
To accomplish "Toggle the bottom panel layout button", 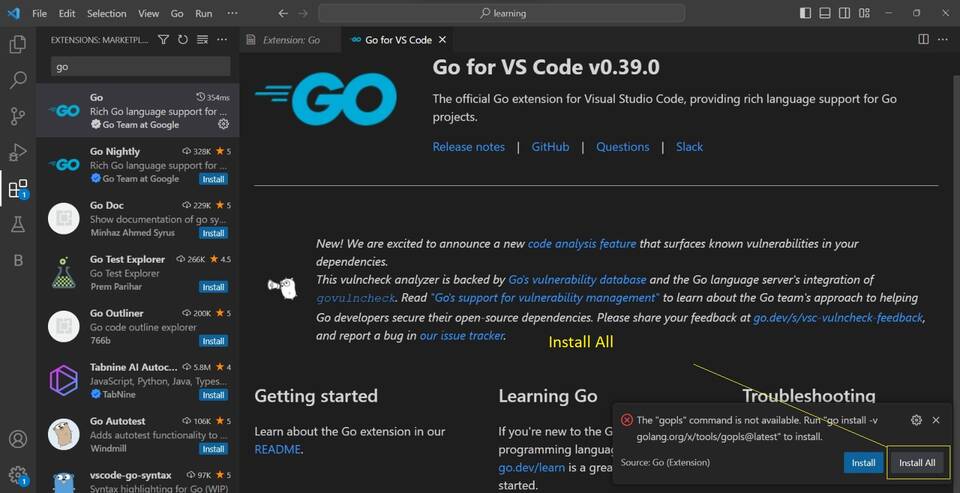I will 847,14.
